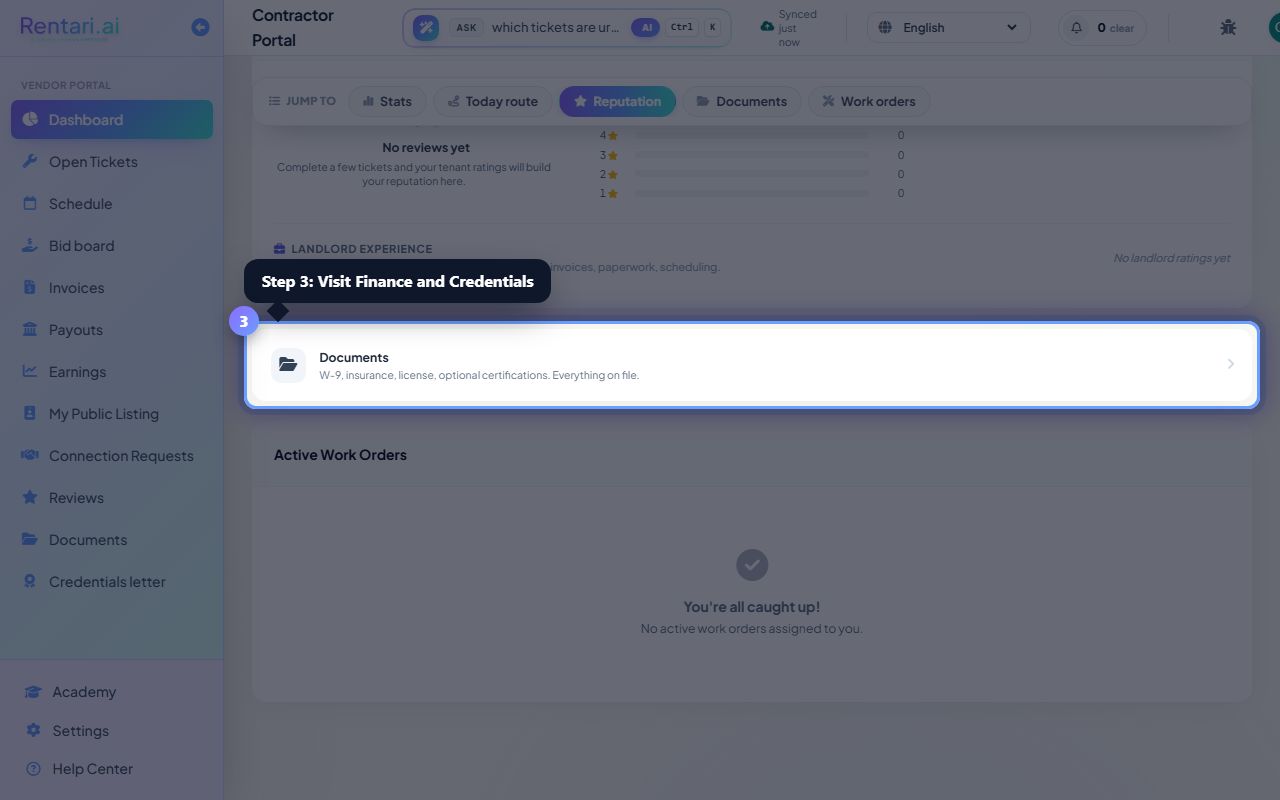This screenshot has width=1280, height=800.
Task: Open the Payouts page
Action: click(x=112, y=329)
